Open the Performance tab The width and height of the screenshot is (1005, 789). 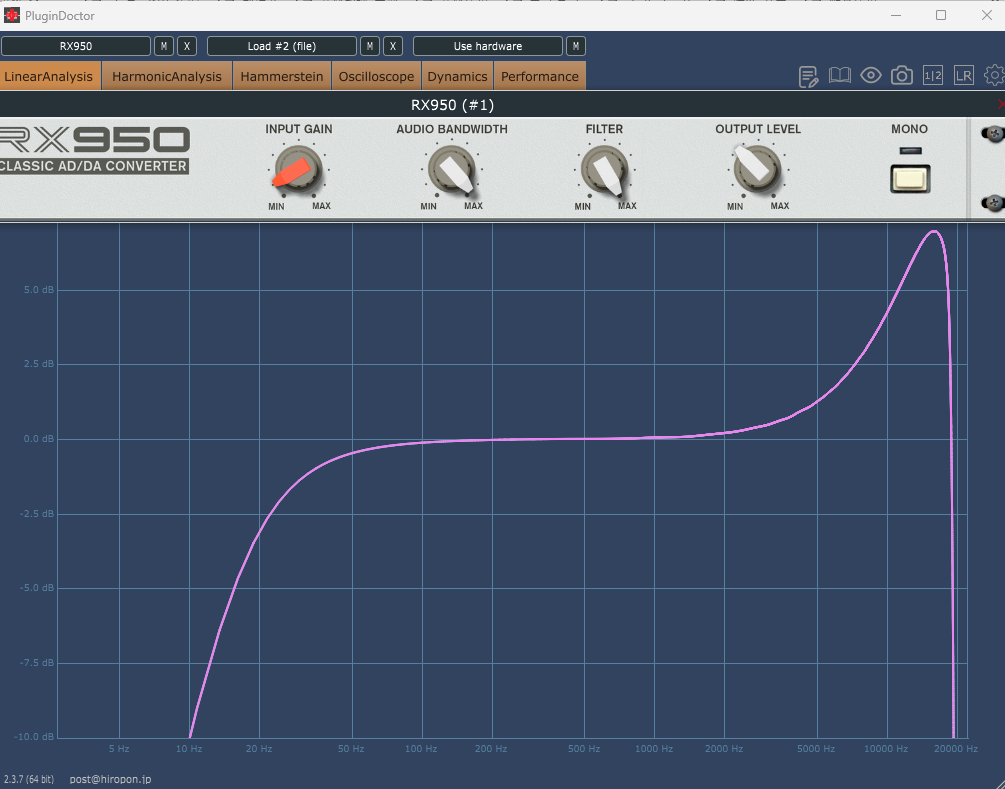(x=540, y=76)
